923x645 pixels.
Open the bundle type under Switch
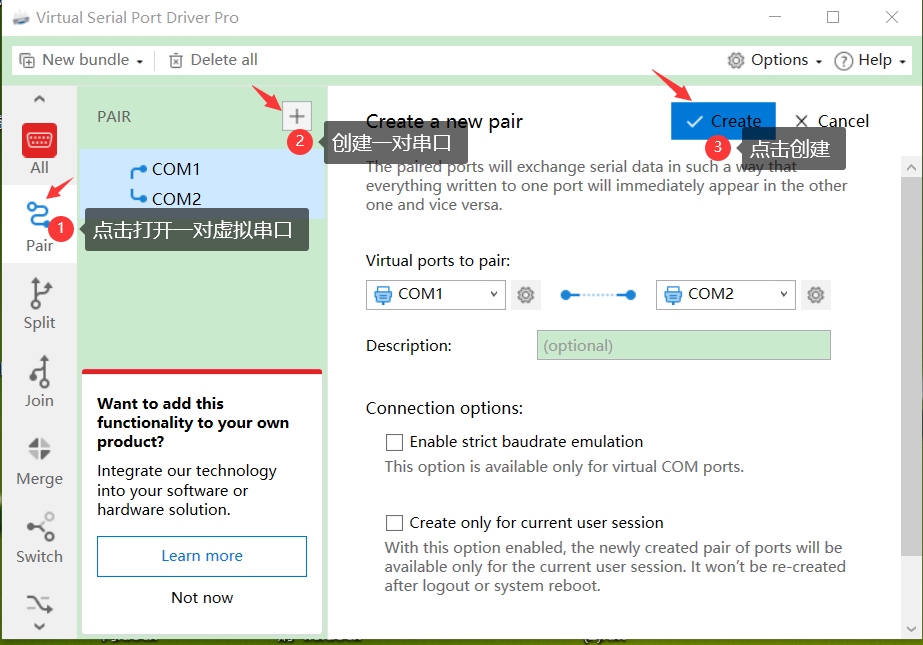(39, 604)
